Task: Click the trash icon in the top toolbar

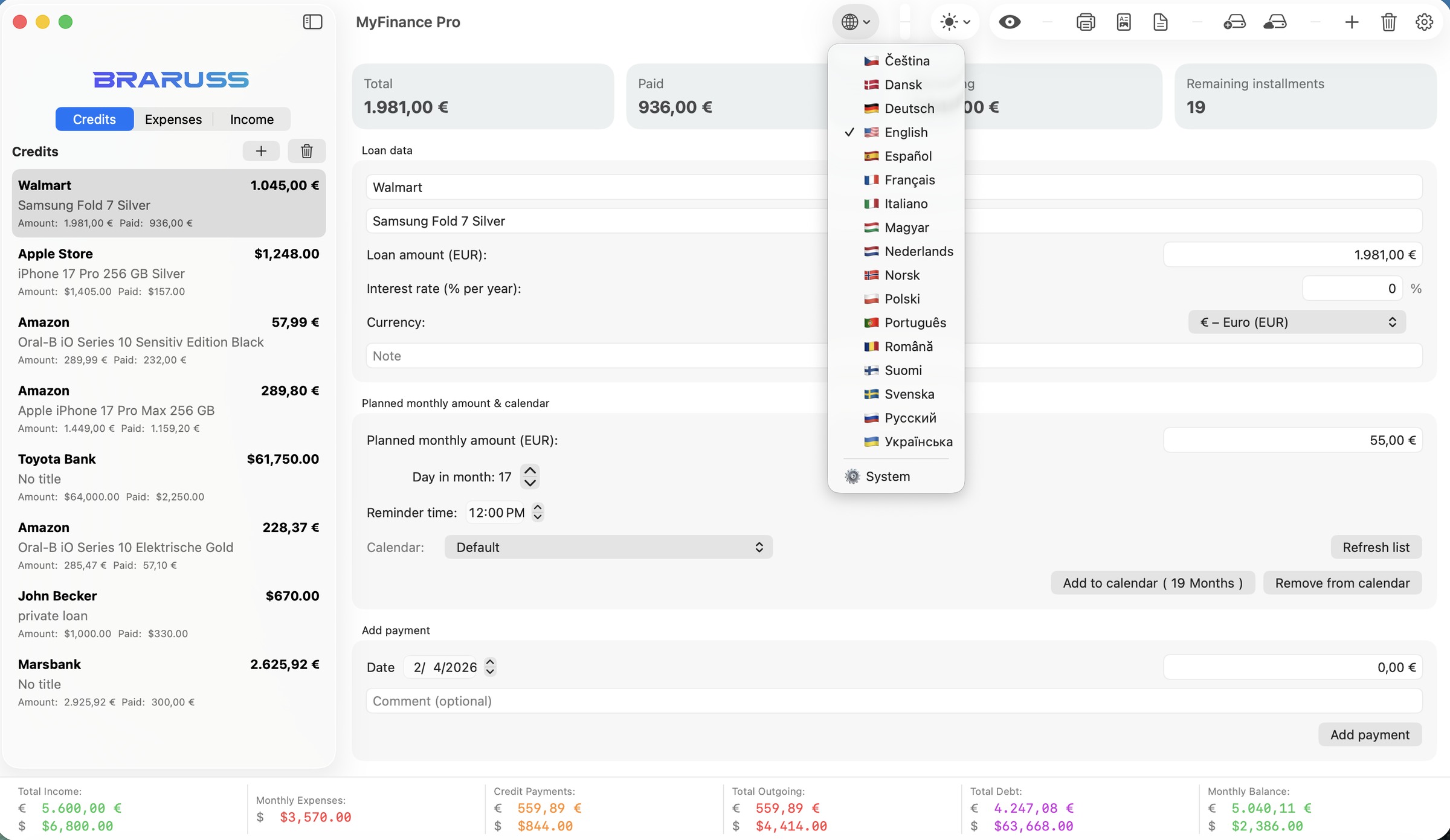Action: 1388,22
